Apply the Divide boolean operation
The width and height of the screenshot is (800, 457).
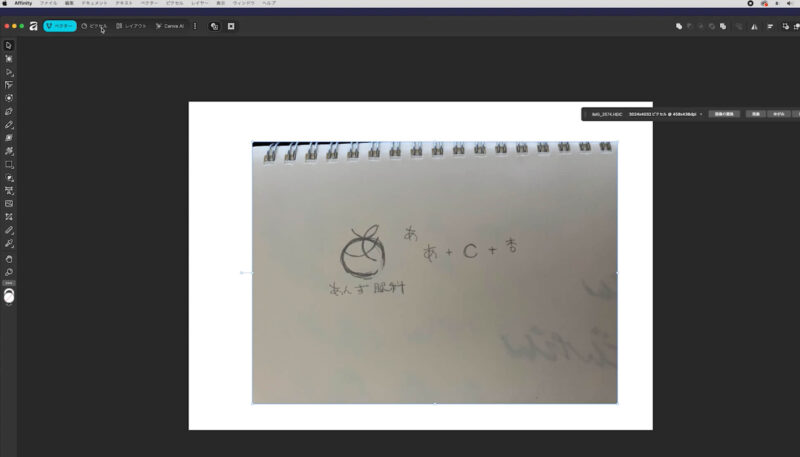pos(723,26)
